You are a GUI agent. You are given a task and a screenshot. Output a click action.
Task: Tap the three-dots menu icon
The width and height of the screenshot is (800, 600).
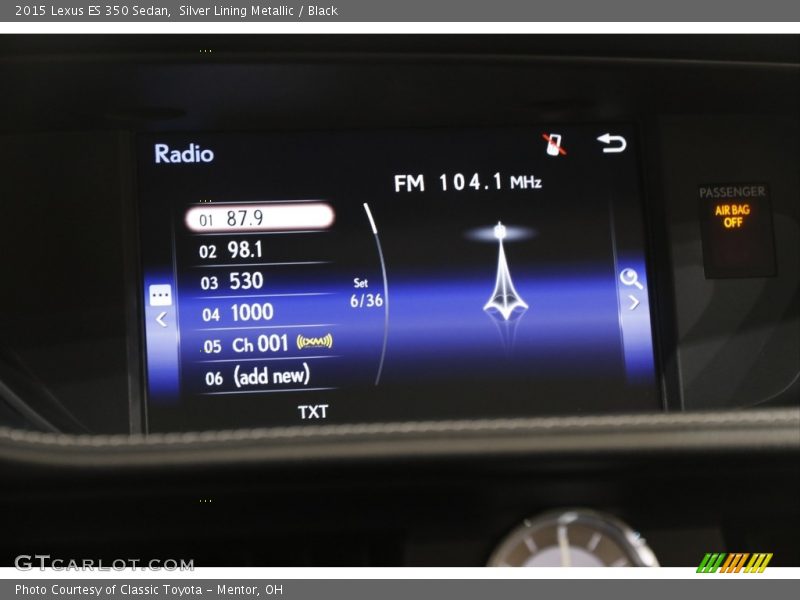pyautogui.click(x=160, y=295)
